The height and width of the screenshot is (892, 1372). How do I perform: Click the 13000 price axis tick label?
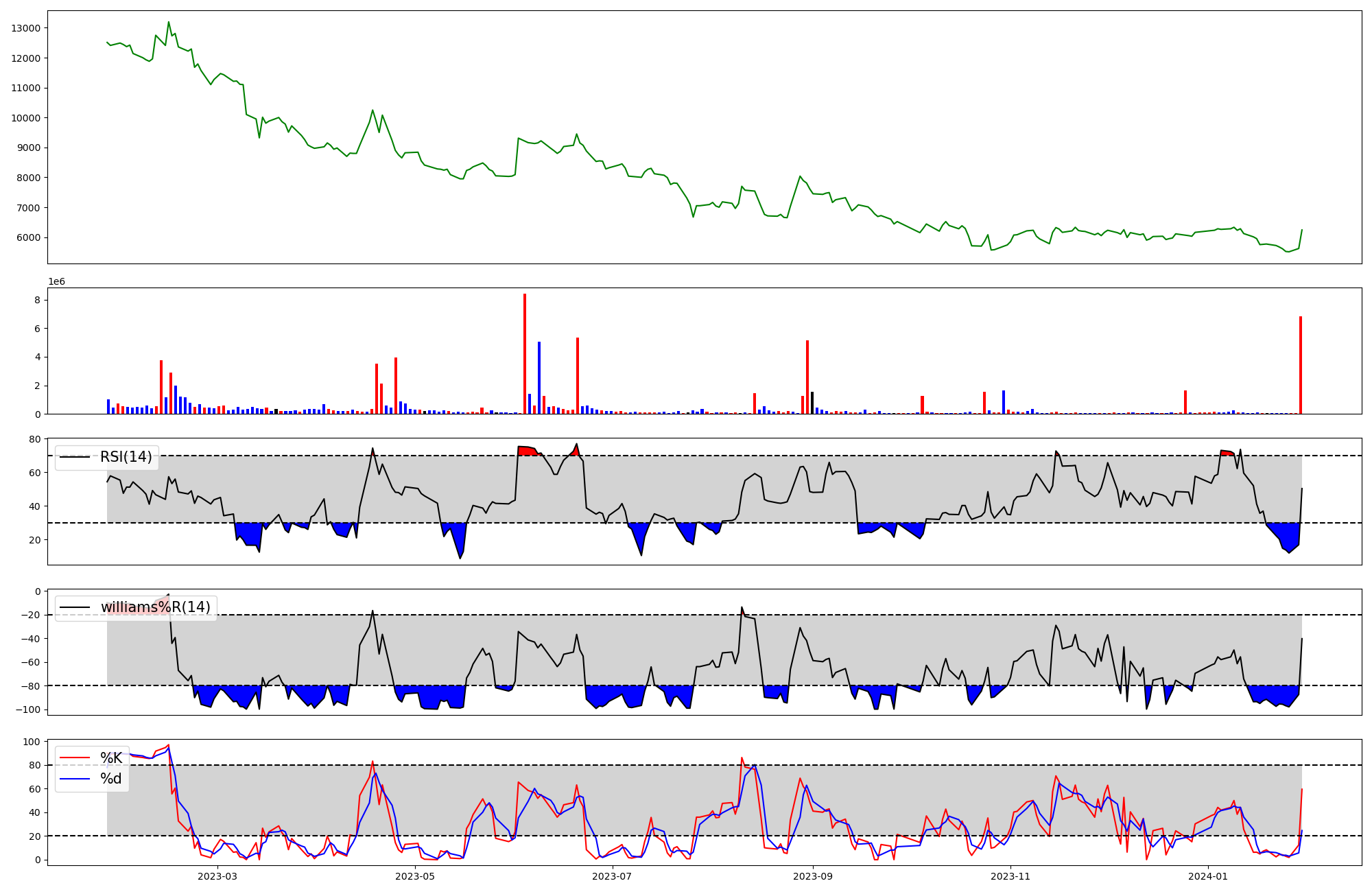coord(26,28)
